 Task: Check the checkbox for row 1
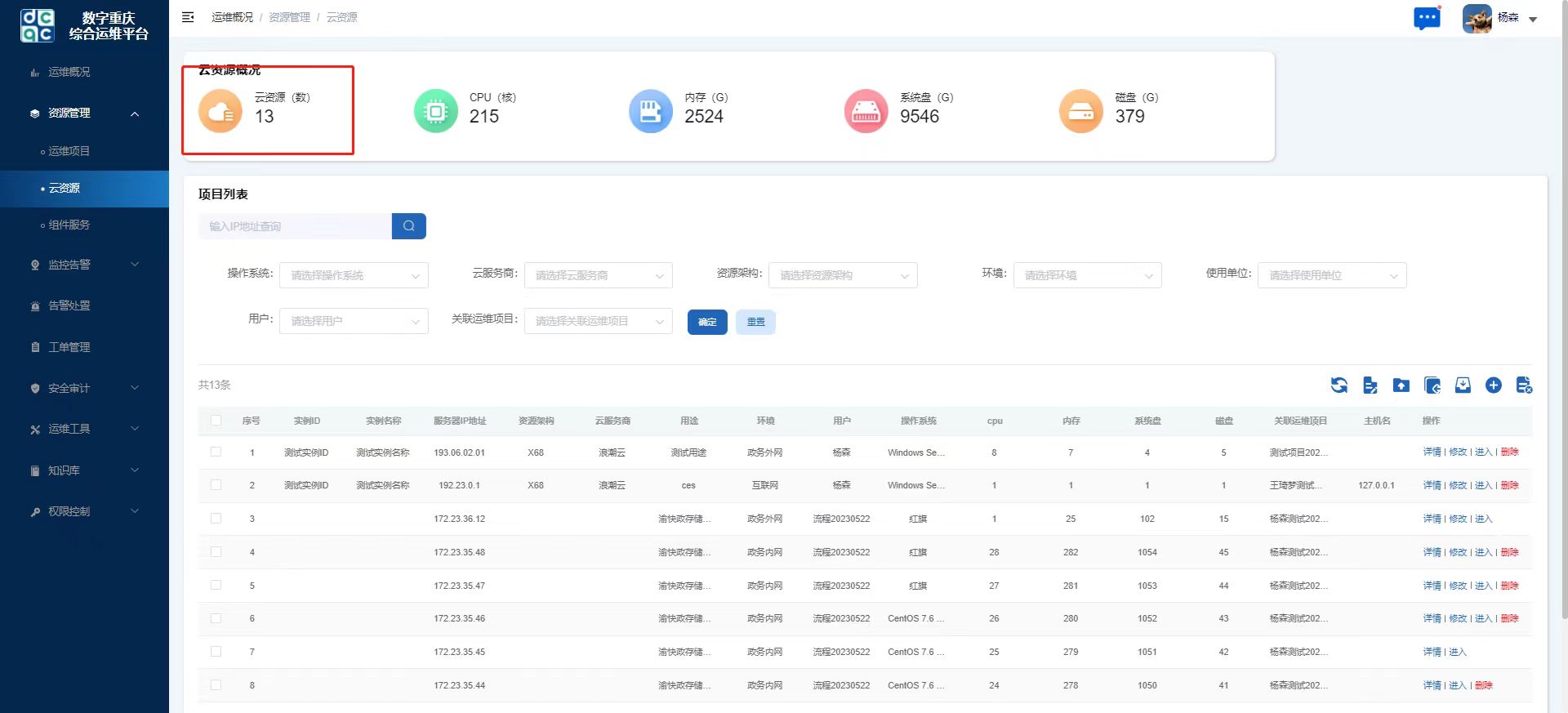216,452
